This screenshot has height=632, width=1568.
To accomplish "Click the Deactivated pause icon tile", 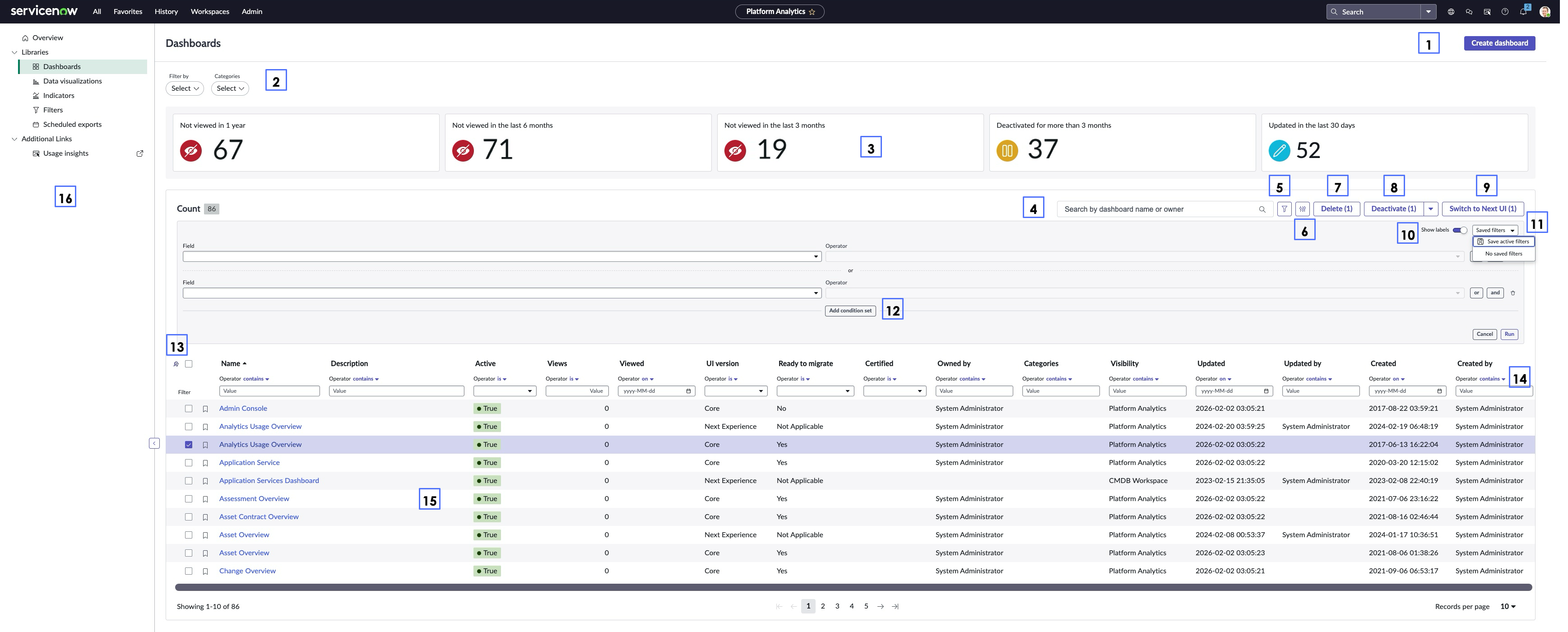I will point(1007,150).
